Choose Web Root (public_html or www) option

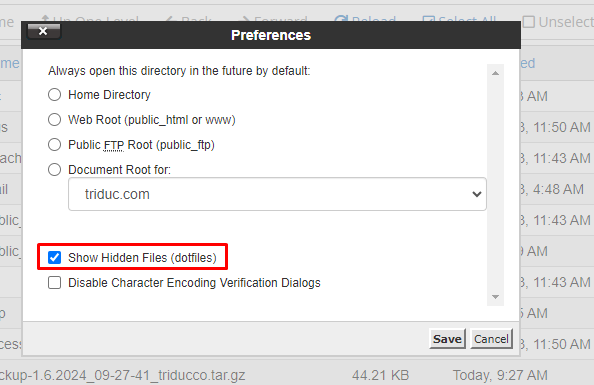[x=55, y=120]
